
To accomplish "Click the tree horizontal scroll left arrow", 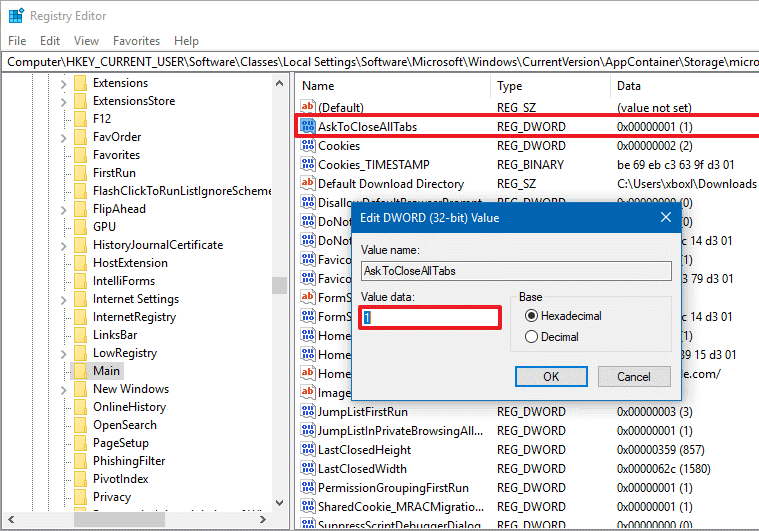I will point(11,520).
